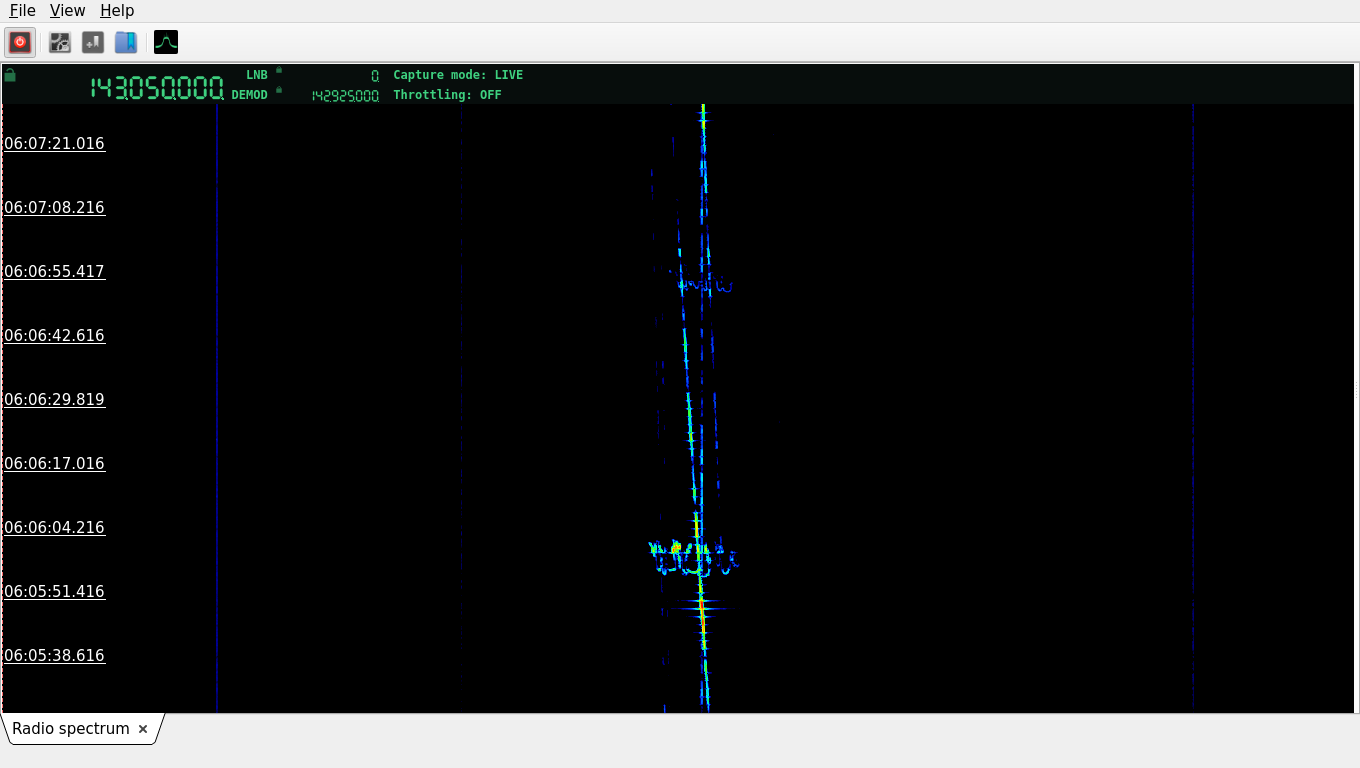Click timestamp 06:05:38.616
Viewport: 1360px width, 768px height.
(x=54, y=656)
